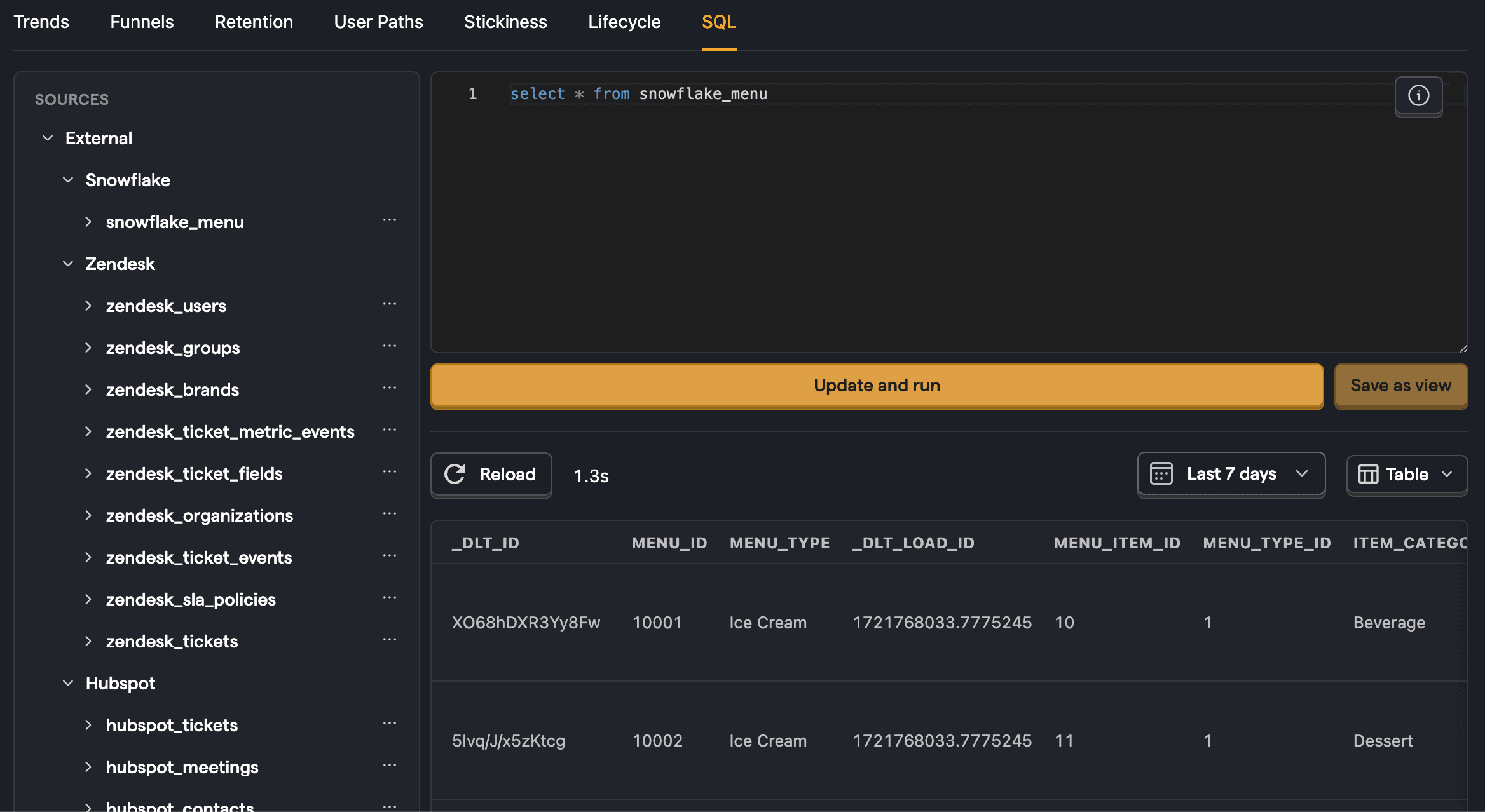Open more options for zendesk_sla_policies
This screenshot has width=1485, height=812.
[x=390, y=599]
